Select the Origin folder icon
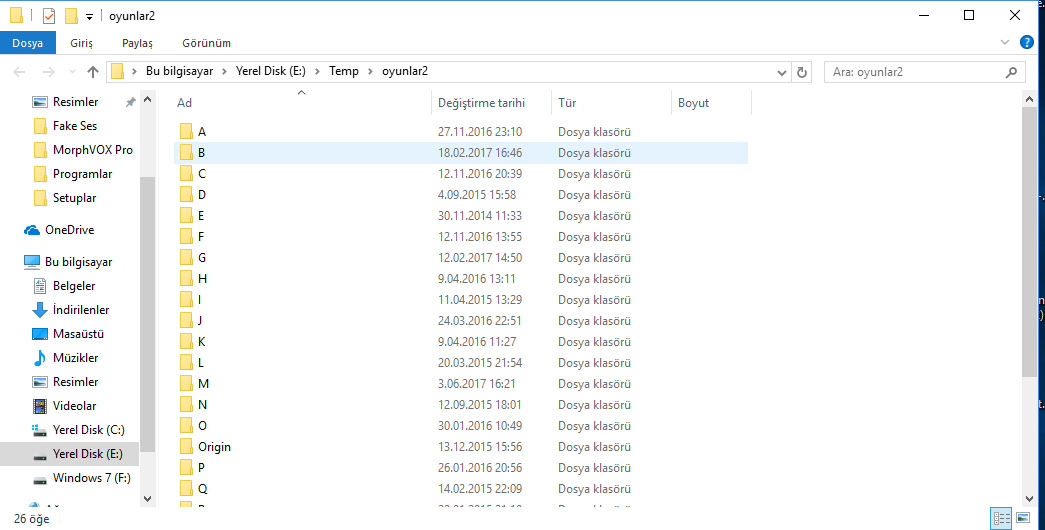1045x530 pixels. click(187, 447)
